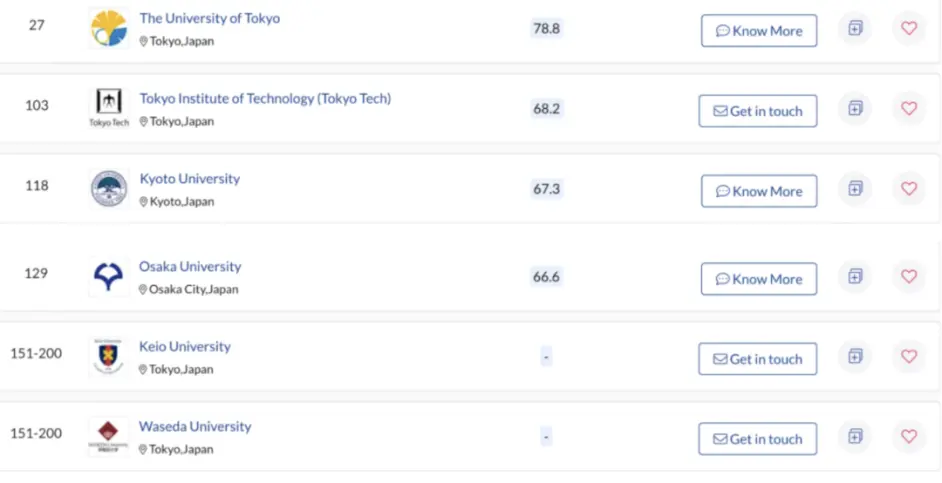Click the Keio University crest logo

108,357
